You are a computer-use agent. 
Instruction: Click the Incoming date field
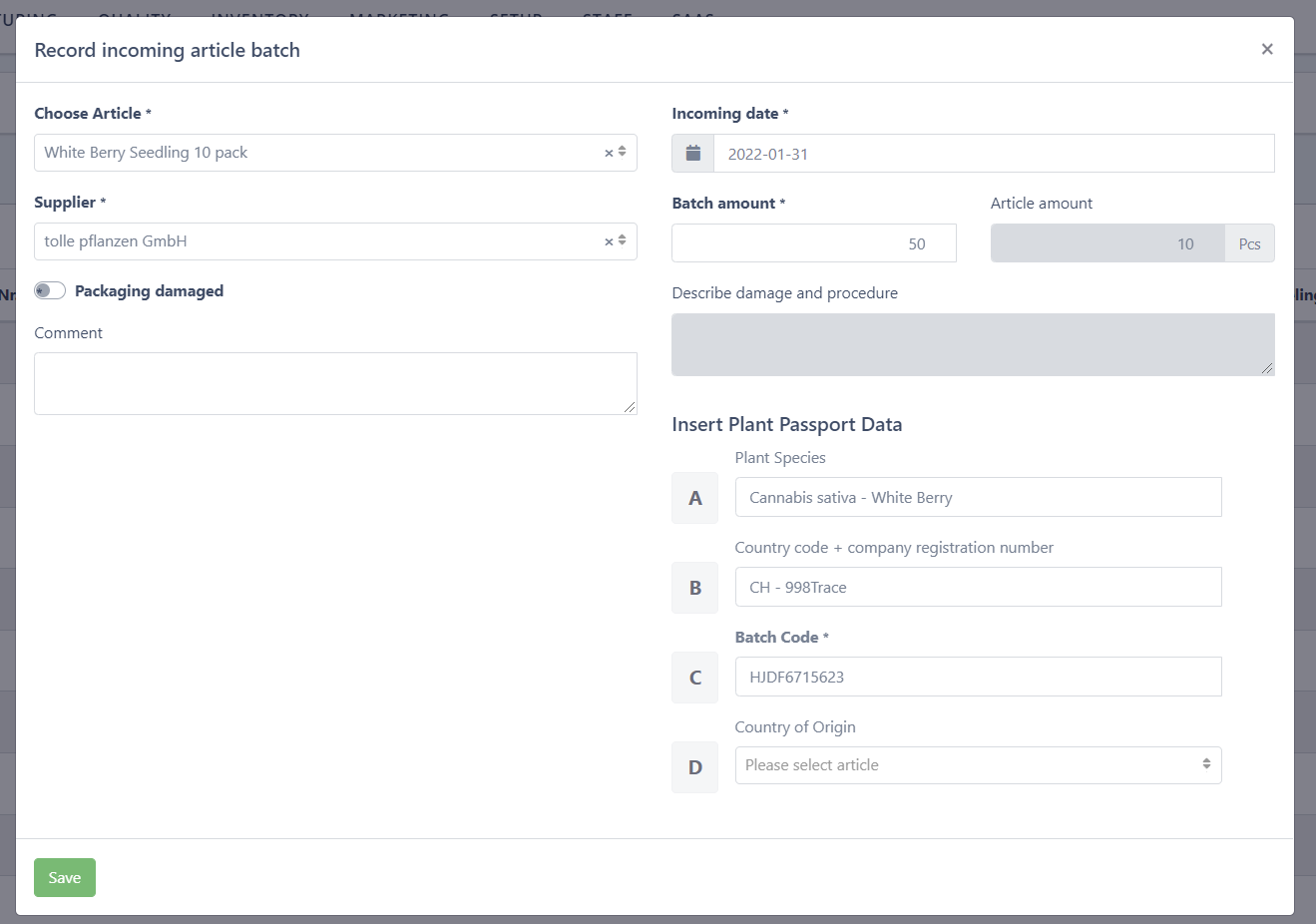(x=993, y=154)
